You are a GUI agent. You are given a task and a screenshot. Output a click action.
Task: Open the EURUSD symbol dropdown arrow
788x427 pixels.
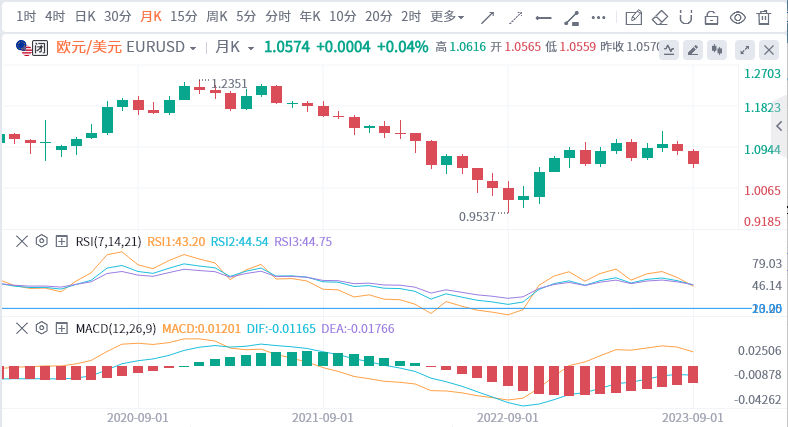(192, 48)
